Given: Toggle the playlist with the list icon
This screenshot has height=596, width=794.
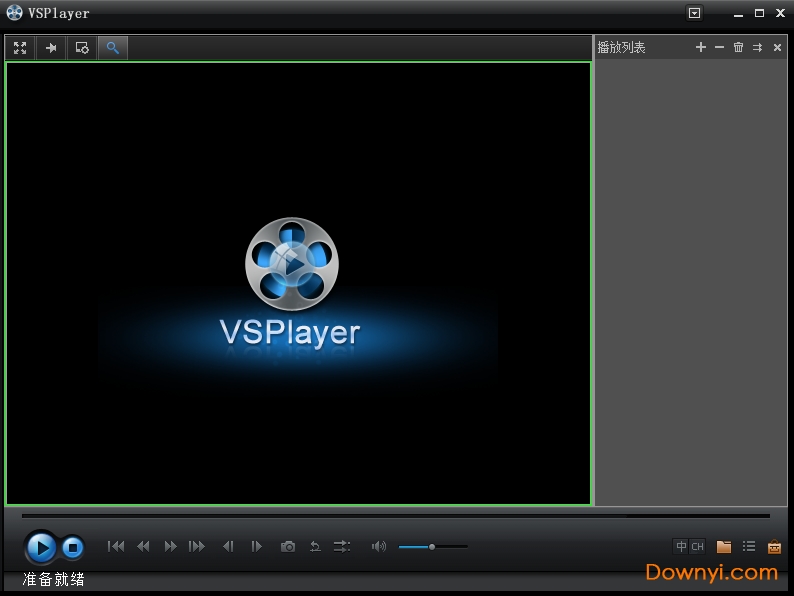Looking at the screenshot, I should (749, 546).
